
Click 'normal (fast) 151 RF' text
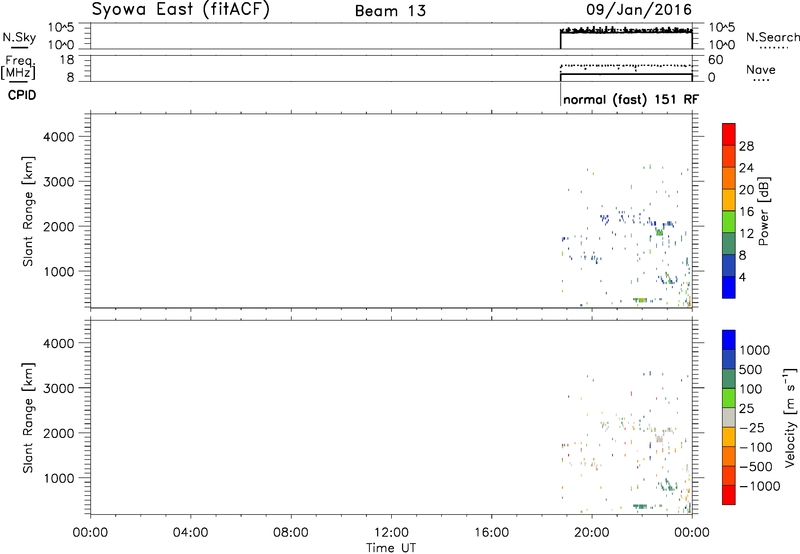coord(631,99)
